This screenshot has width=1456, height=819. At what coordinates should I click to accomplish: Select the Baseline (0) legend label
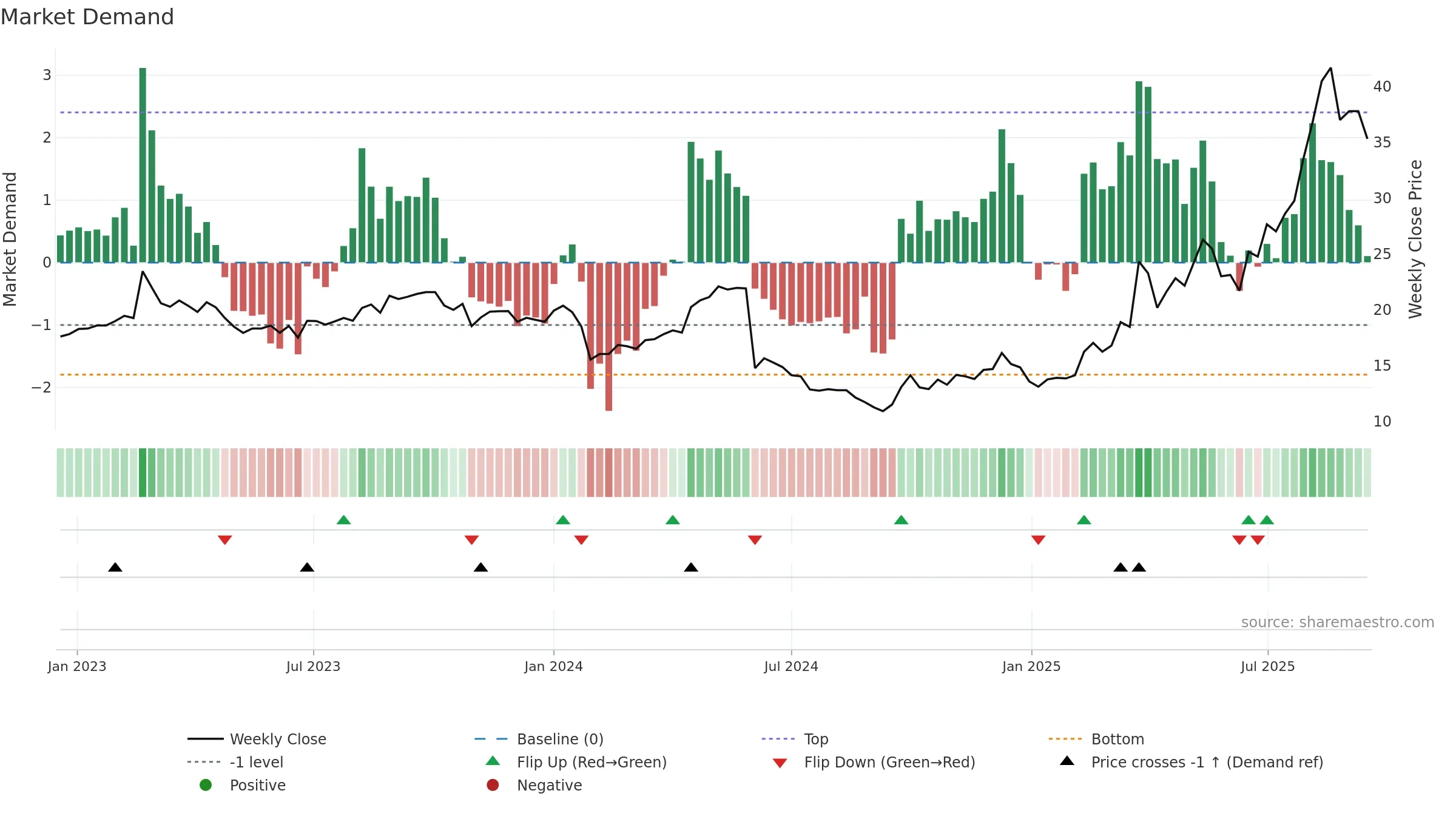(560, 739)
